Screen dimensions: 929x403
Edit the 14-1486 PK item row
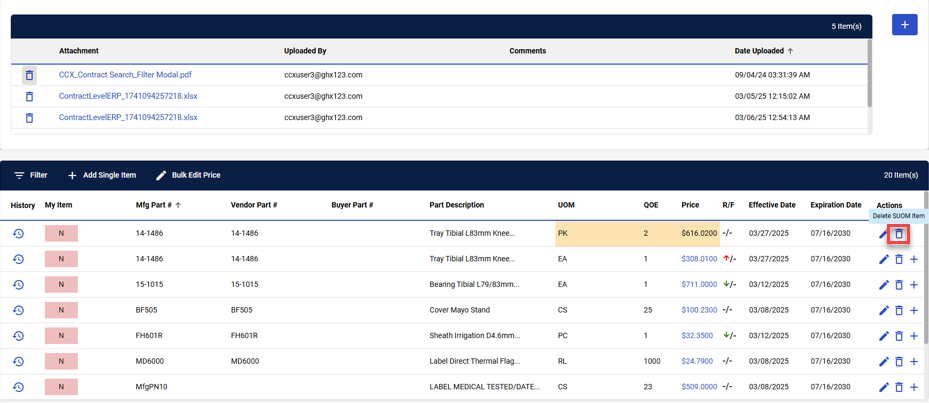point(883,234)
